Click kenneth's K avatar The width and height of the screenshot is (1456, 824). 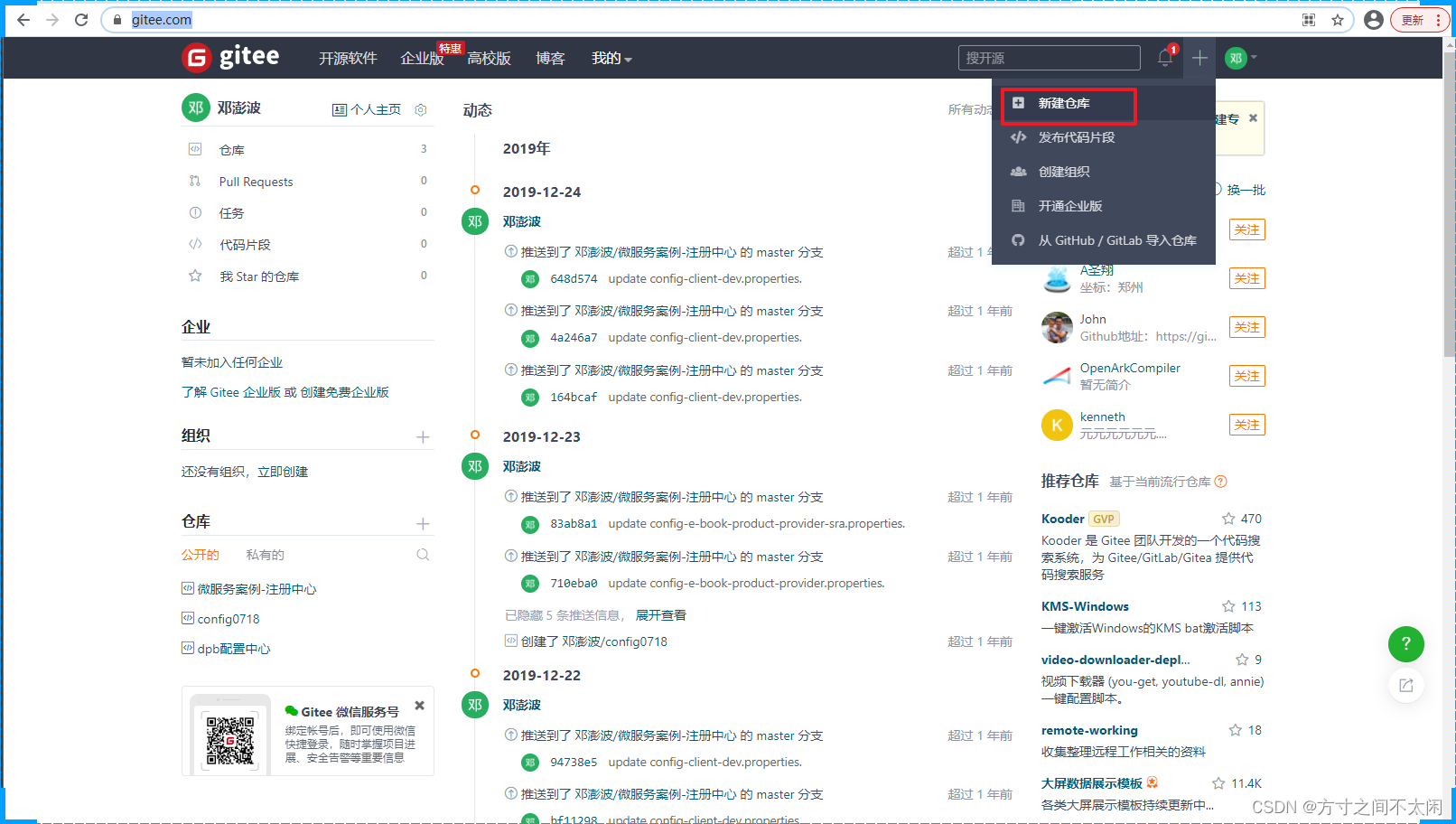[x=1057, y=425]
